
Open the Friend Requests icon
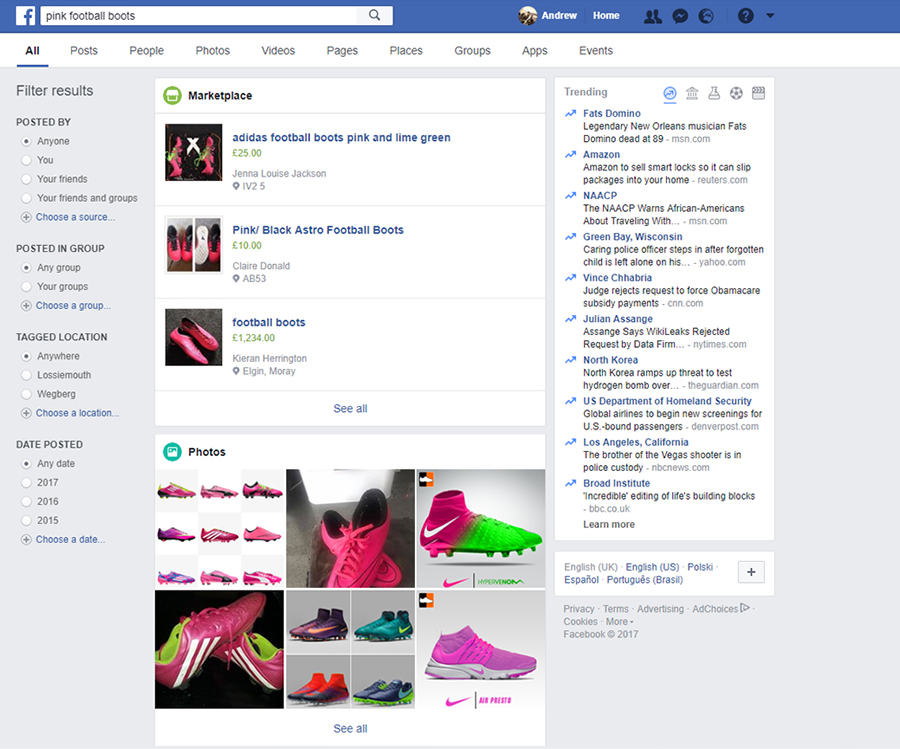653,16
